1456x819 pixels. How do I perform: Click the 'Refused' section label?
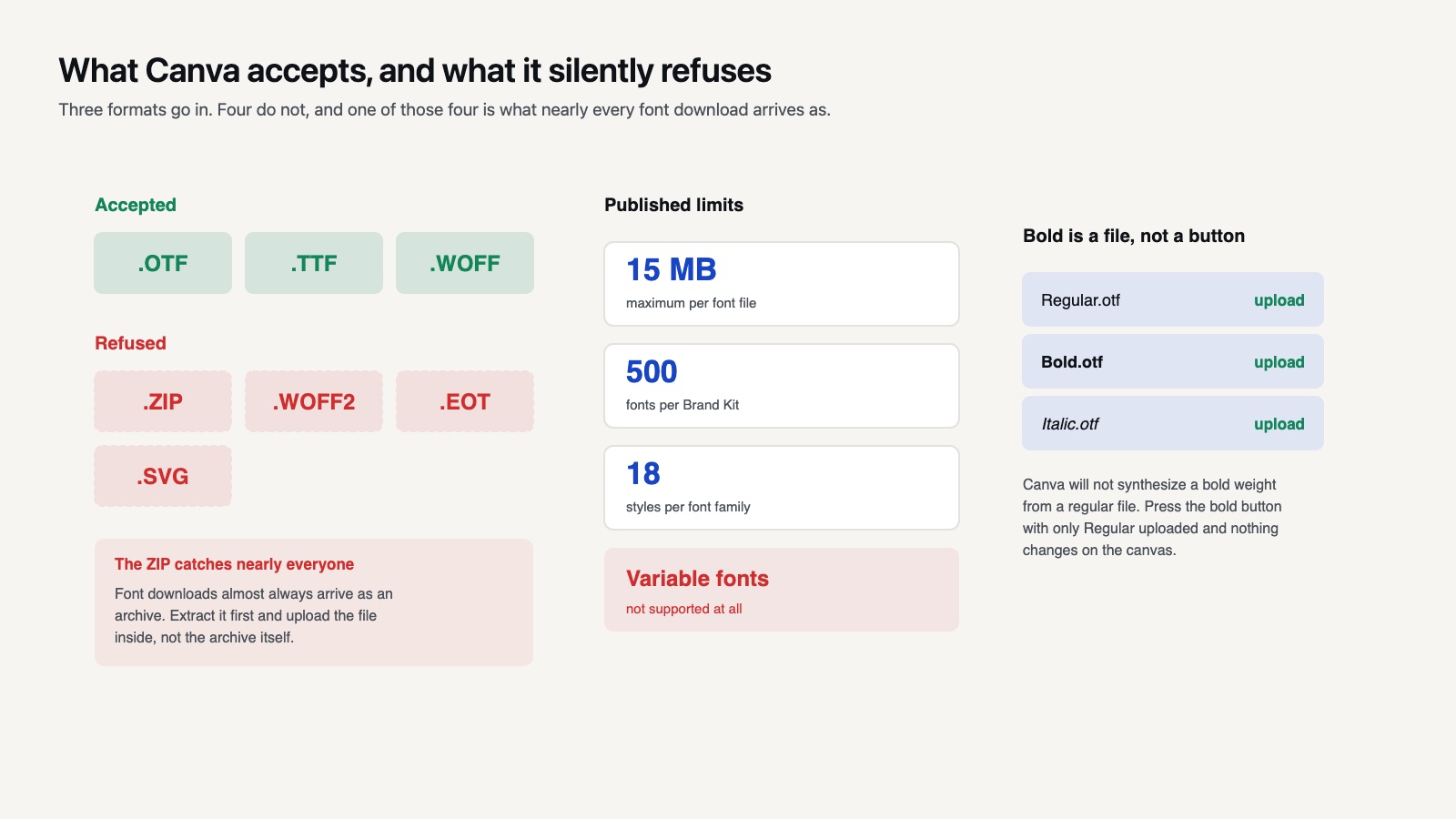pyautogui.click(x=130, y=343)
